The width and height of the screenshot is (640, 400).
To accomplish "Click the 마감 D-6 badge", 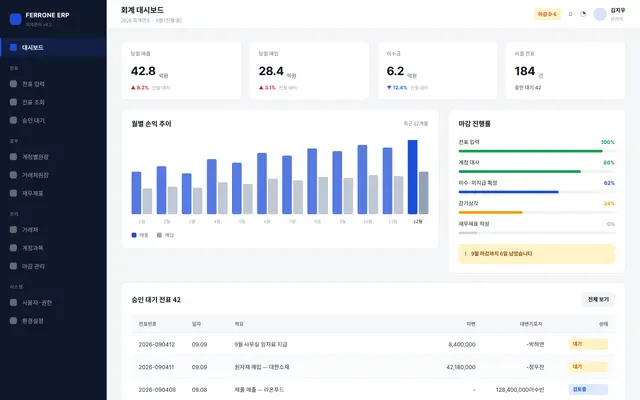I will pyautogui.click(x=547, y=14).
